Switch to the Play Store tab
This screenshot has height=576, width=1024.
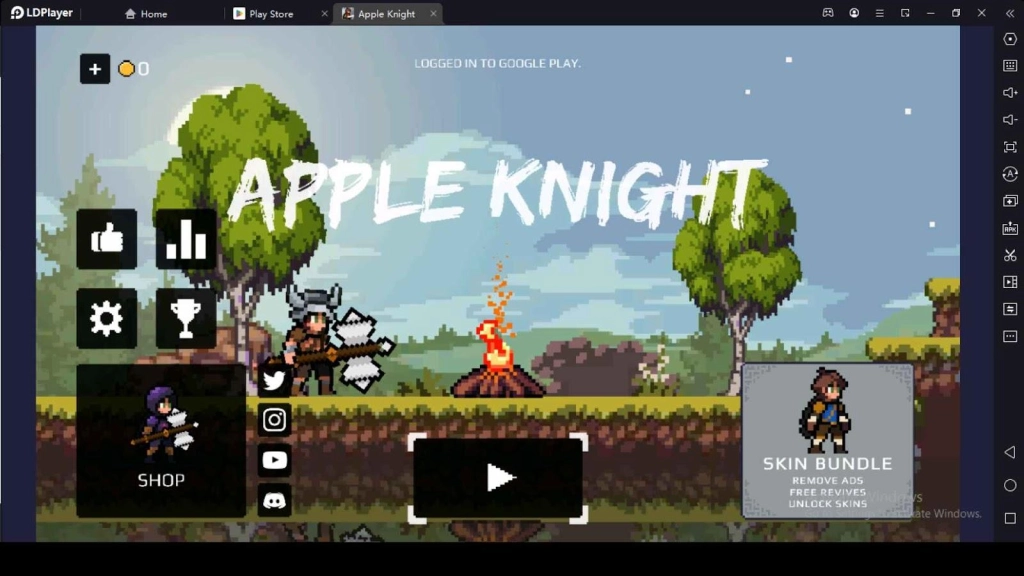pyautogui.click(x=264, y=14)
